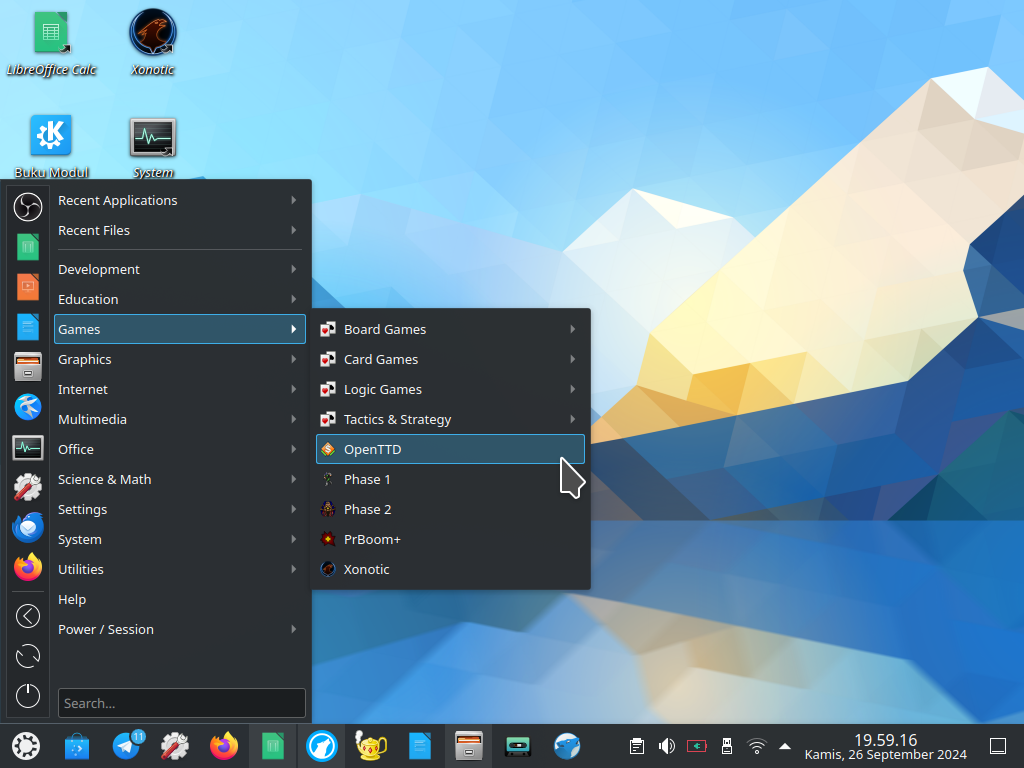The image size is (1024, 768).
Task: Expand Internet category
Action: click(x=180, y=389)
